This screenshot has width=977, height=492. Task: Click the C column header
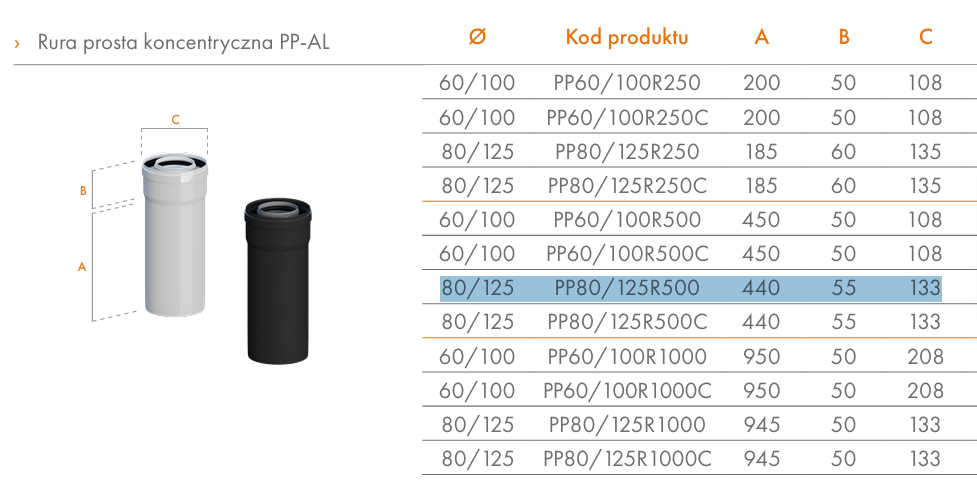(926, 37)
